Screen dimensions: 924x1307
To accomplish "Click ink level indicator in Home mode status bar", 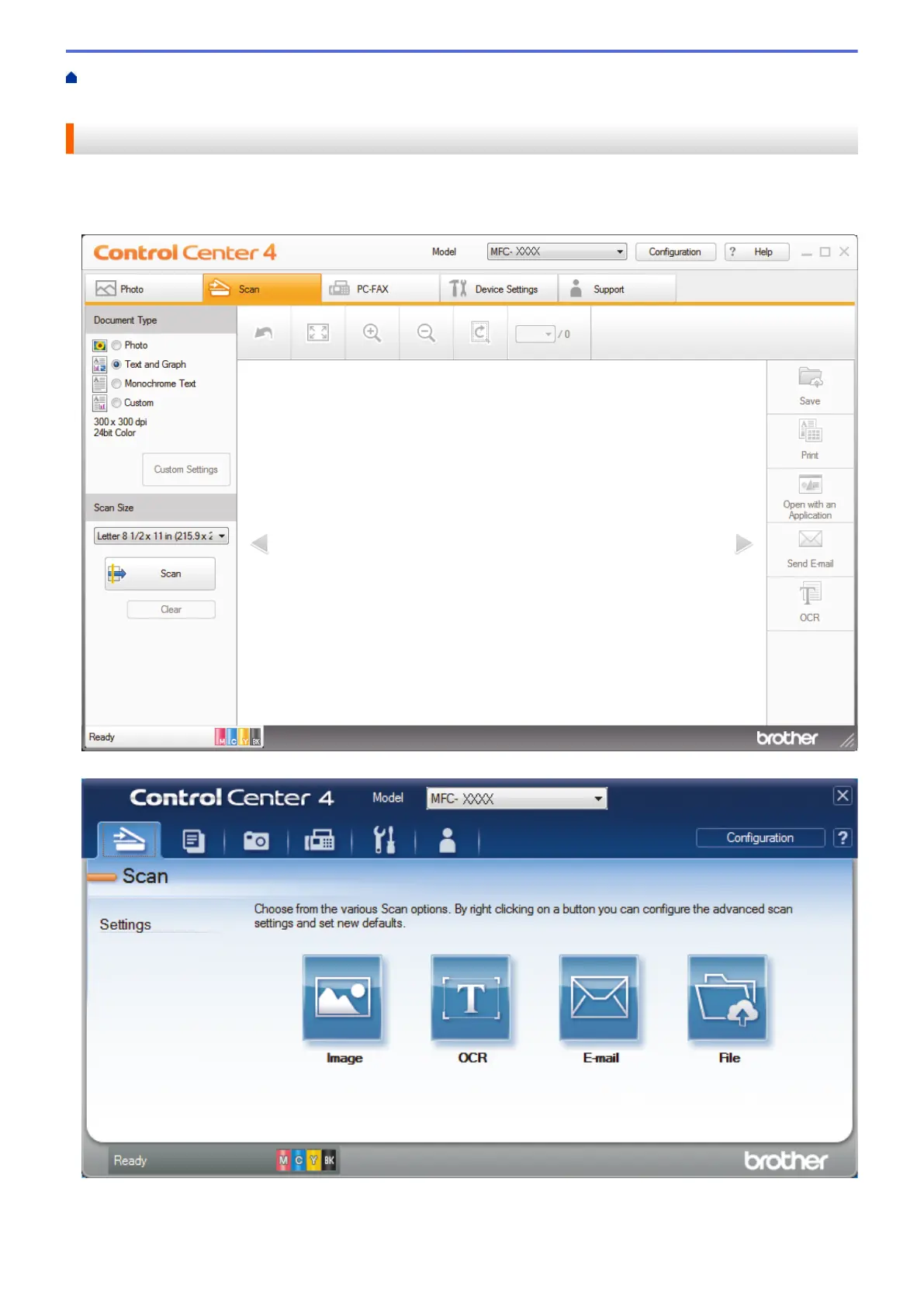I will point(239,737).
